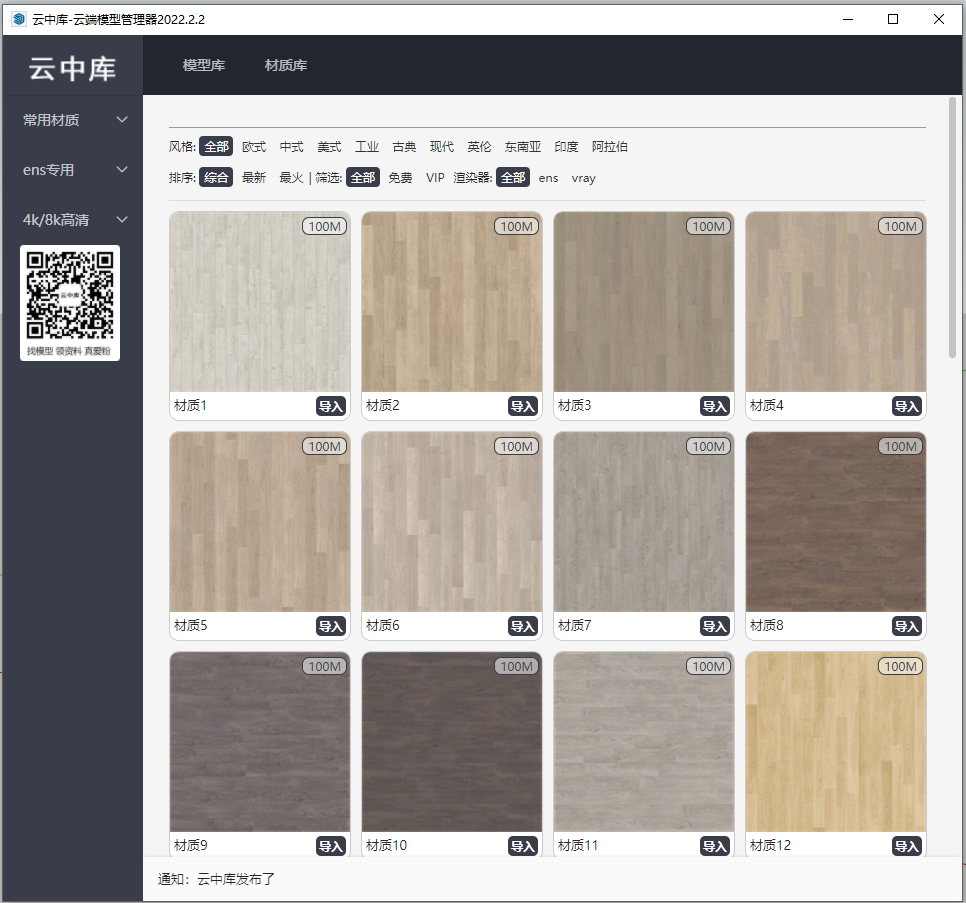Select 全部 in the 筛选 filter
The width and height of the screenshot is (966, 903).
tap(363, 178)
